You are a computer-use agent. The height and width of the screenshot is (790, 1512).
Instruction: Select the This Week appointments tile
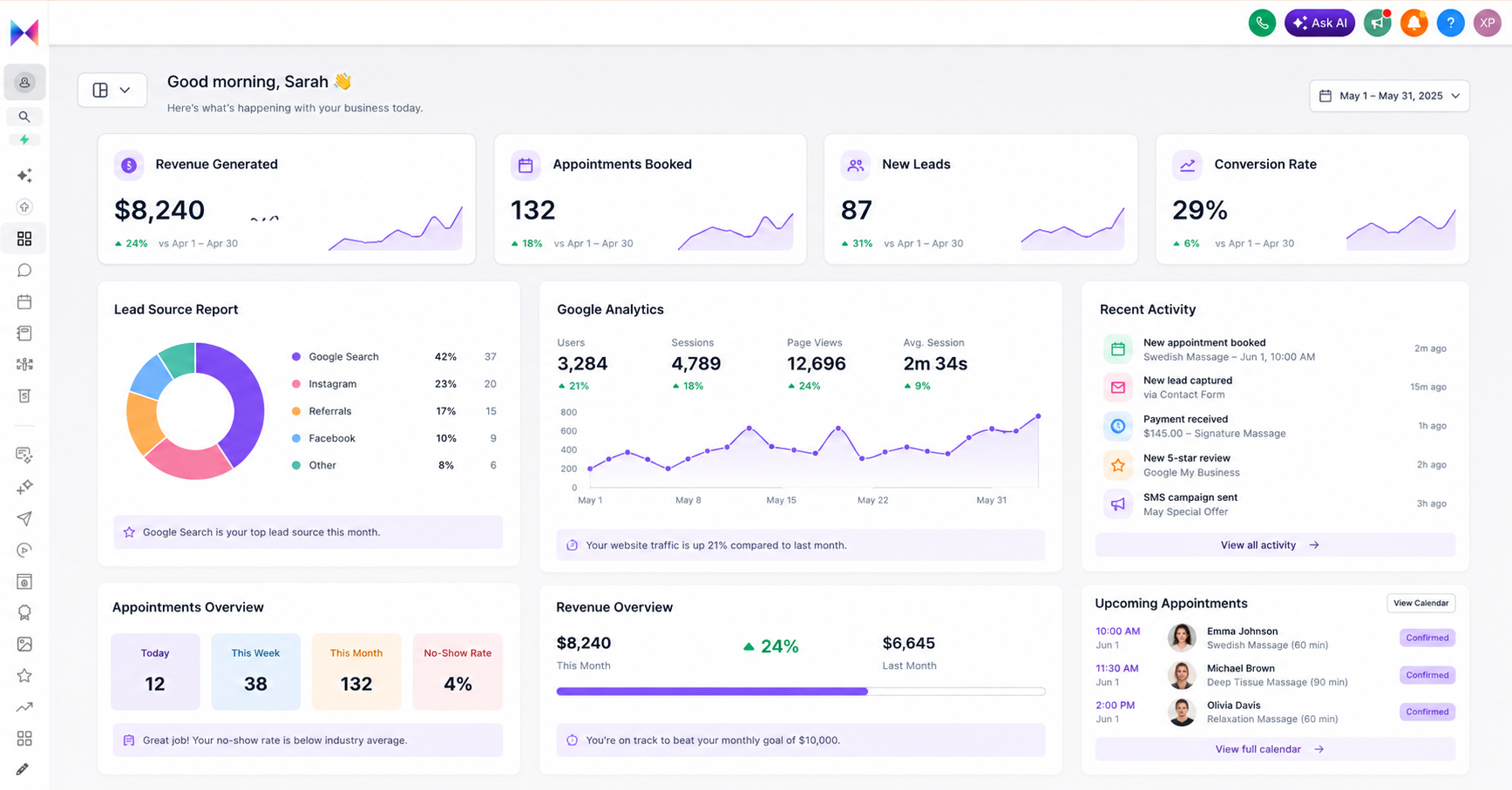coord(255,672)
